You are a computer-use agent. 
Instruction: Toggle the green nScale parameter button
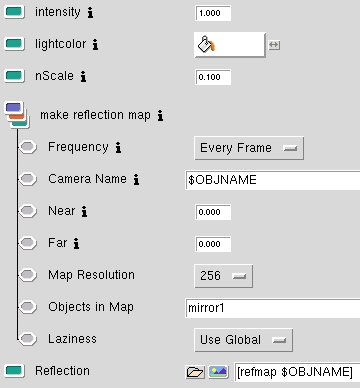pos(14,76)
